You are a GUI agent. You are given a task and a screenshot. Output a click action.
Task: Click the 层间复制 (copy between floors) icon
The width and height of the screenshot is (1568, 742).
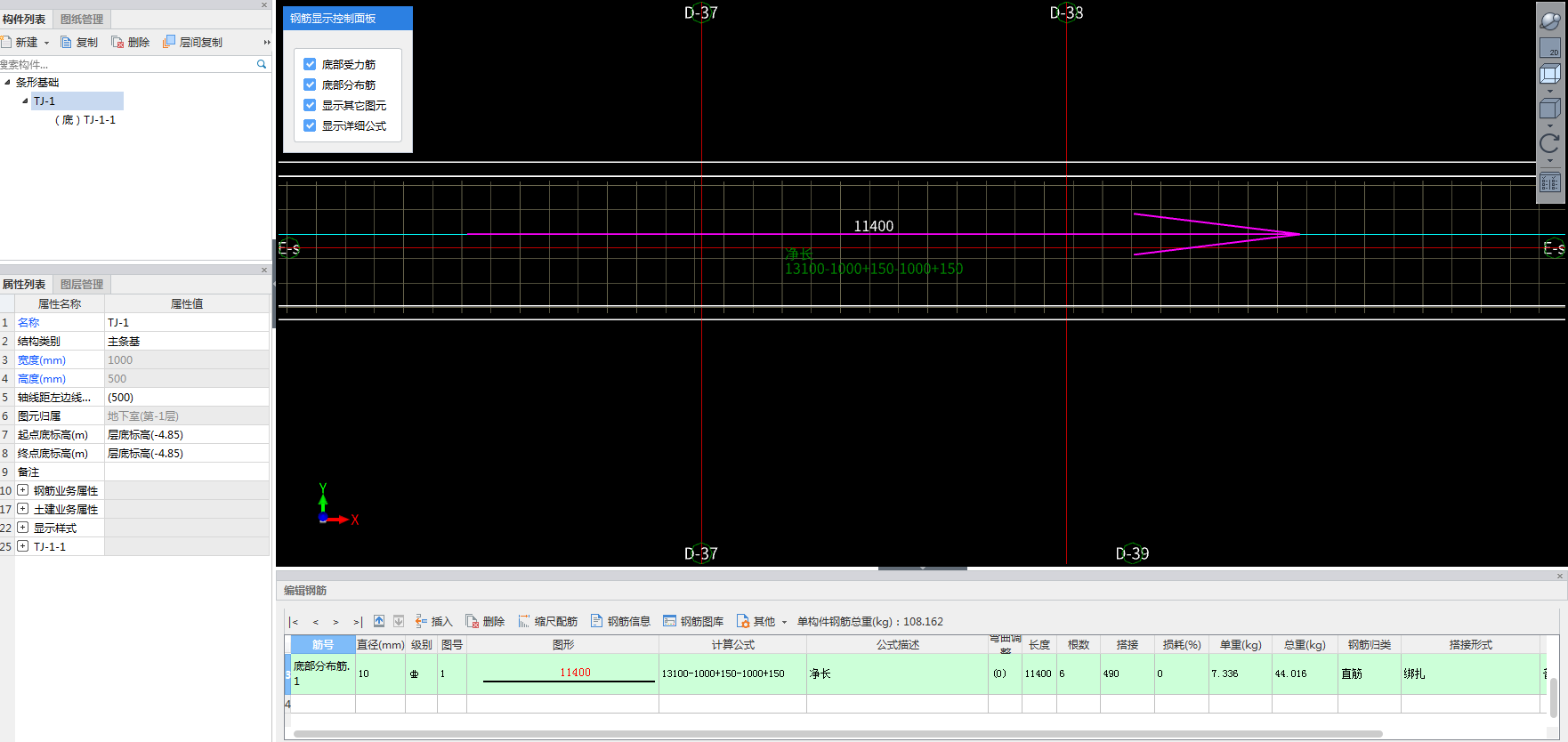tap(169, 42)
